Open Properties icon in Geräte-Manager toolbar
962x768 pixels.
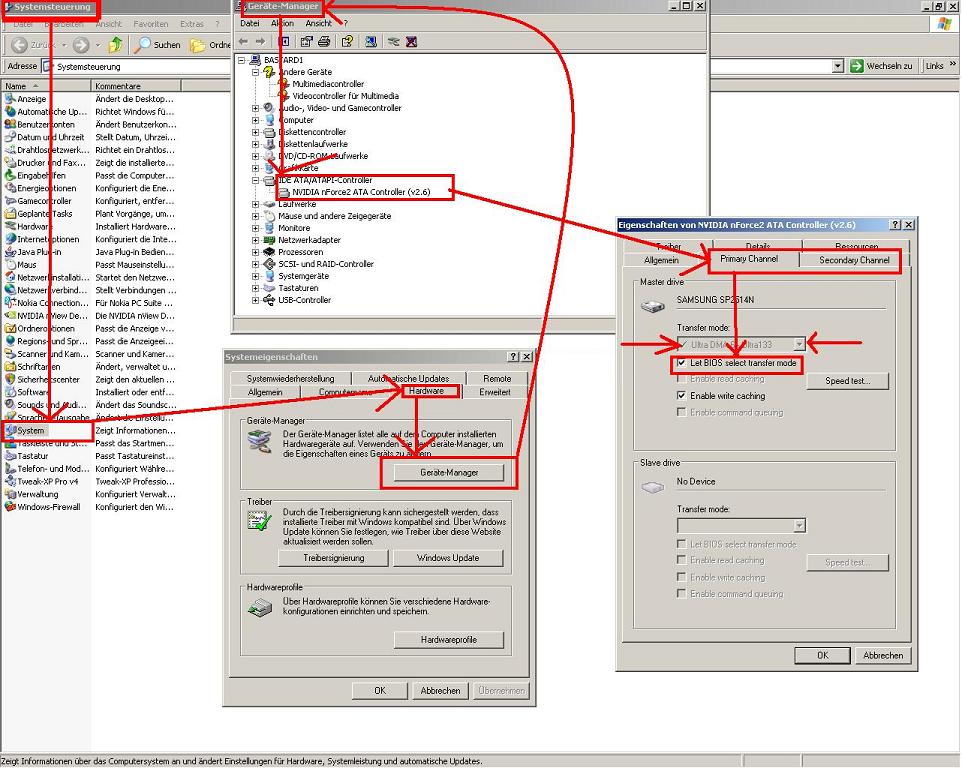pos(306,42)
